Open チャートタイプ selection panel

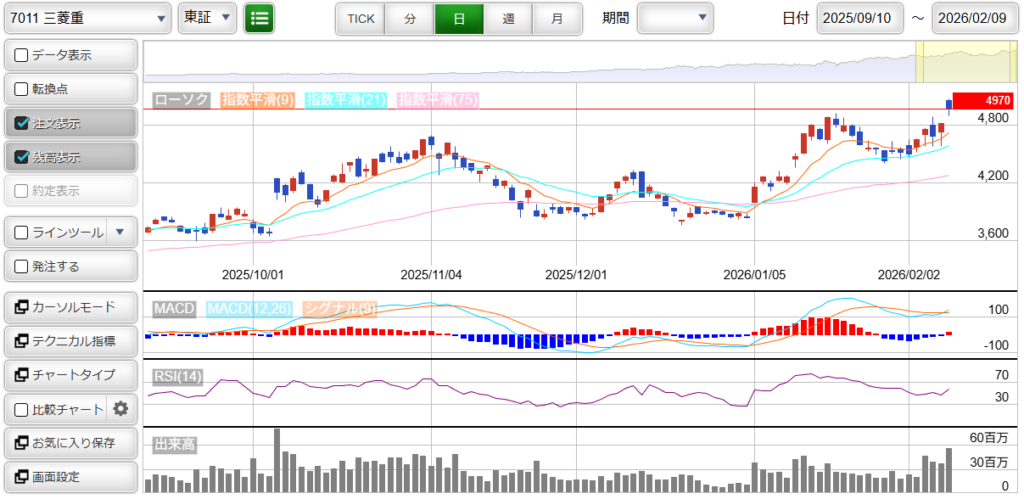[70, 375]
